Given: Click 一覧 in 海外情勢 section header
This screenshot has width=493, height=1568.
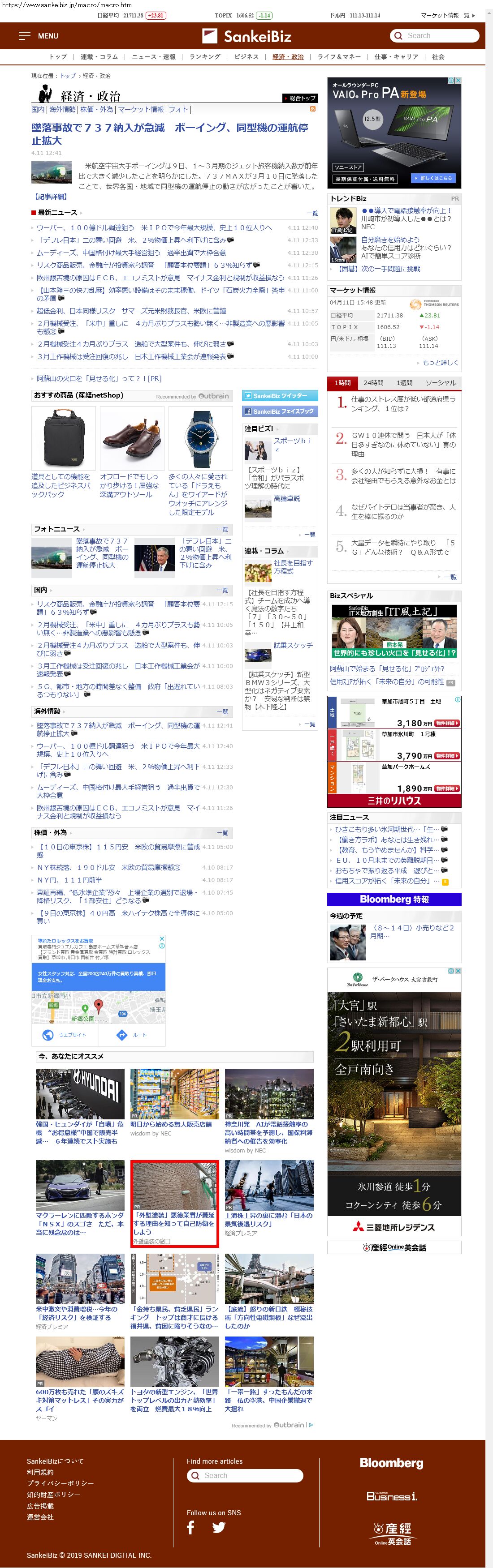Looking at the screenshot, I should point(222,711).
